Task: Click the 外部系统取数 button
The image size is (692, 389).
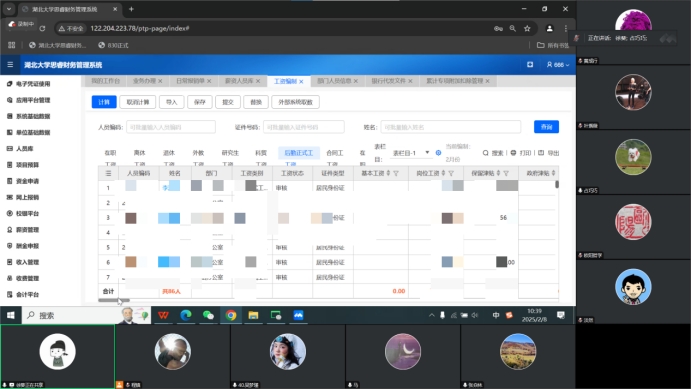Action: [295, 102]
